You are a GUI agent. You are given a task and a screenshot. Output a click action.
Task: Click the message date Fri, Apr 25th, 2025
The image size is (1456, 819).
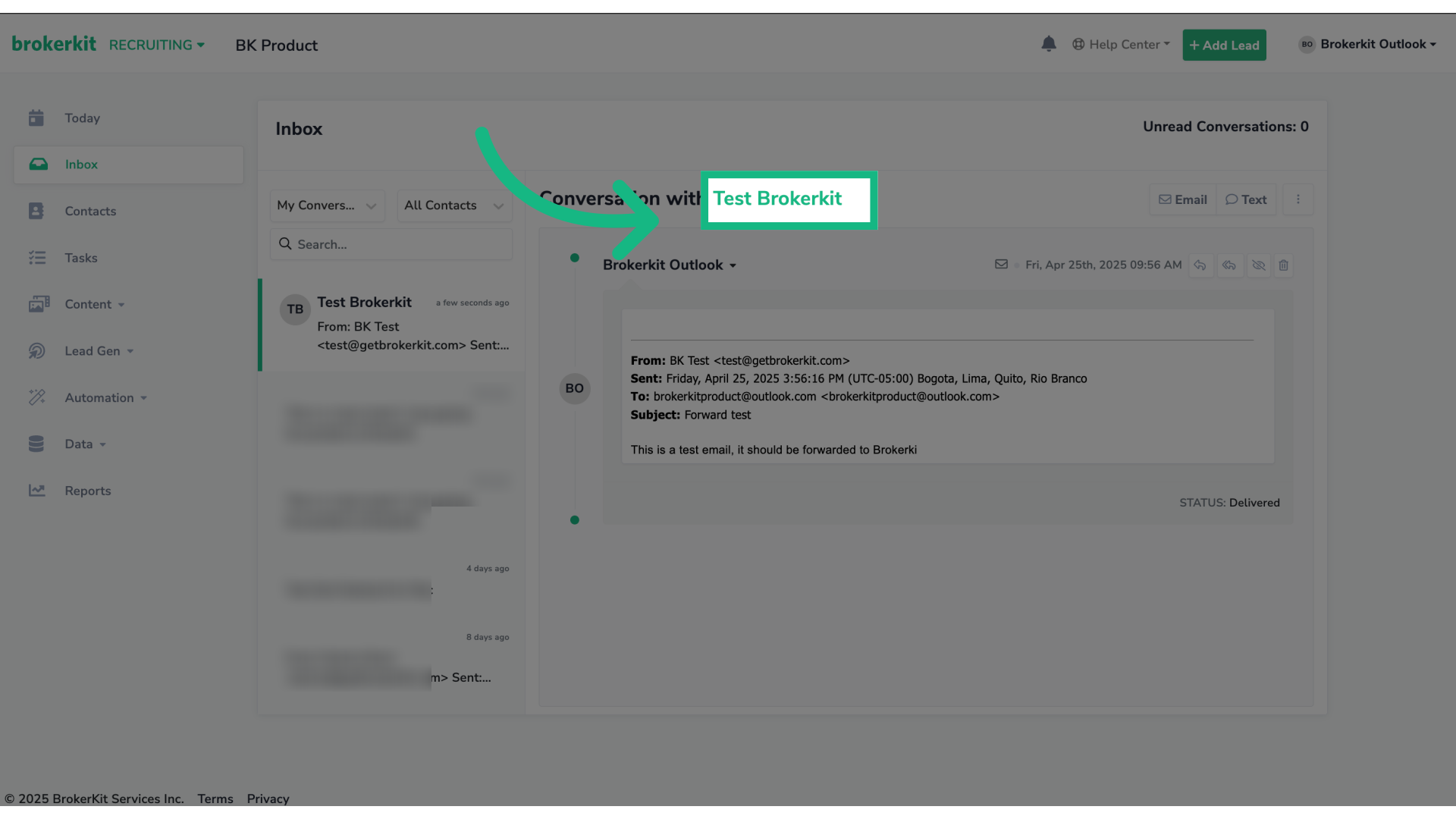click(1103, 265)
